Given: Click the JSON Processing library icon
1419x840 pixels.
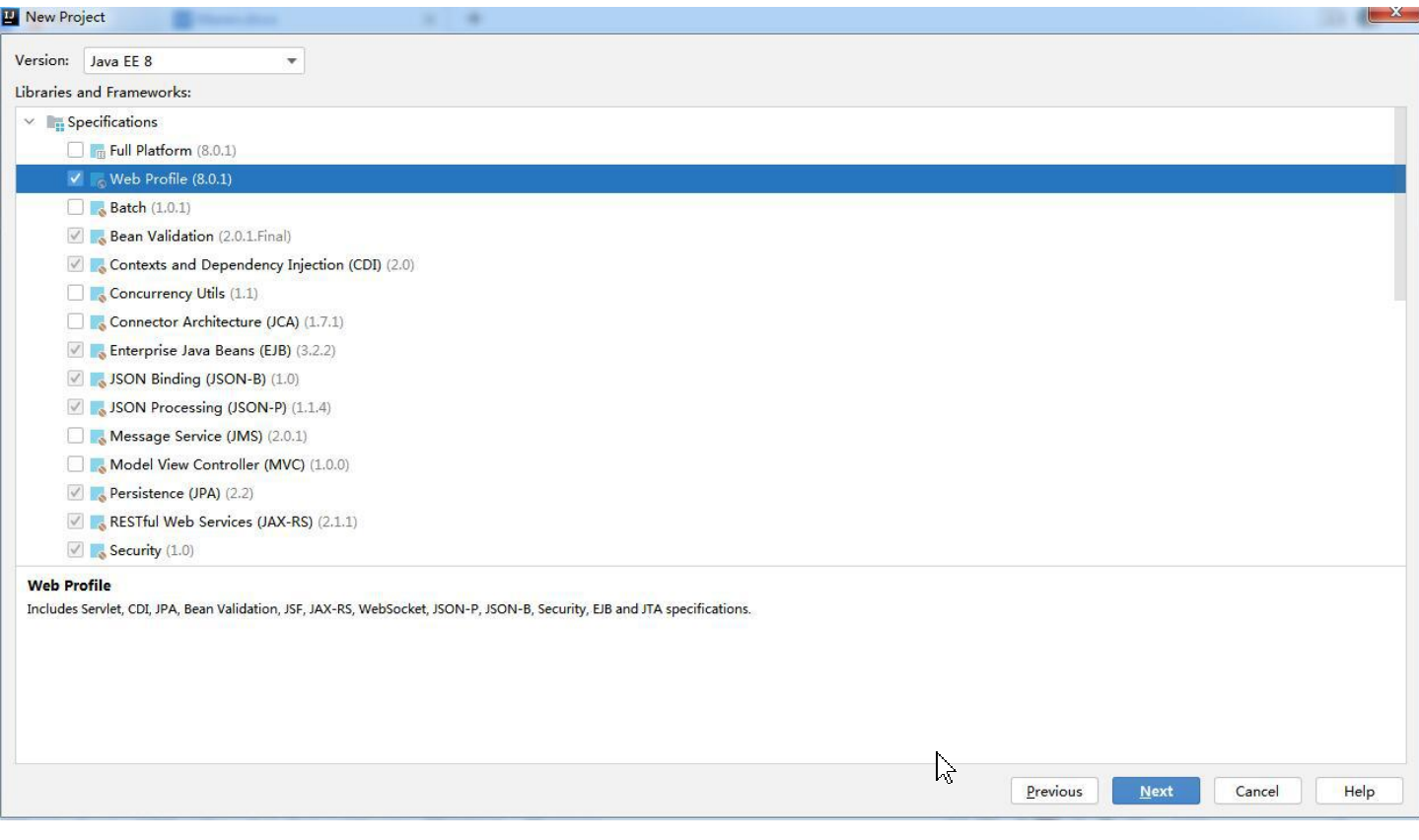Looking at the screenshot, I should (x=98, y=408).
